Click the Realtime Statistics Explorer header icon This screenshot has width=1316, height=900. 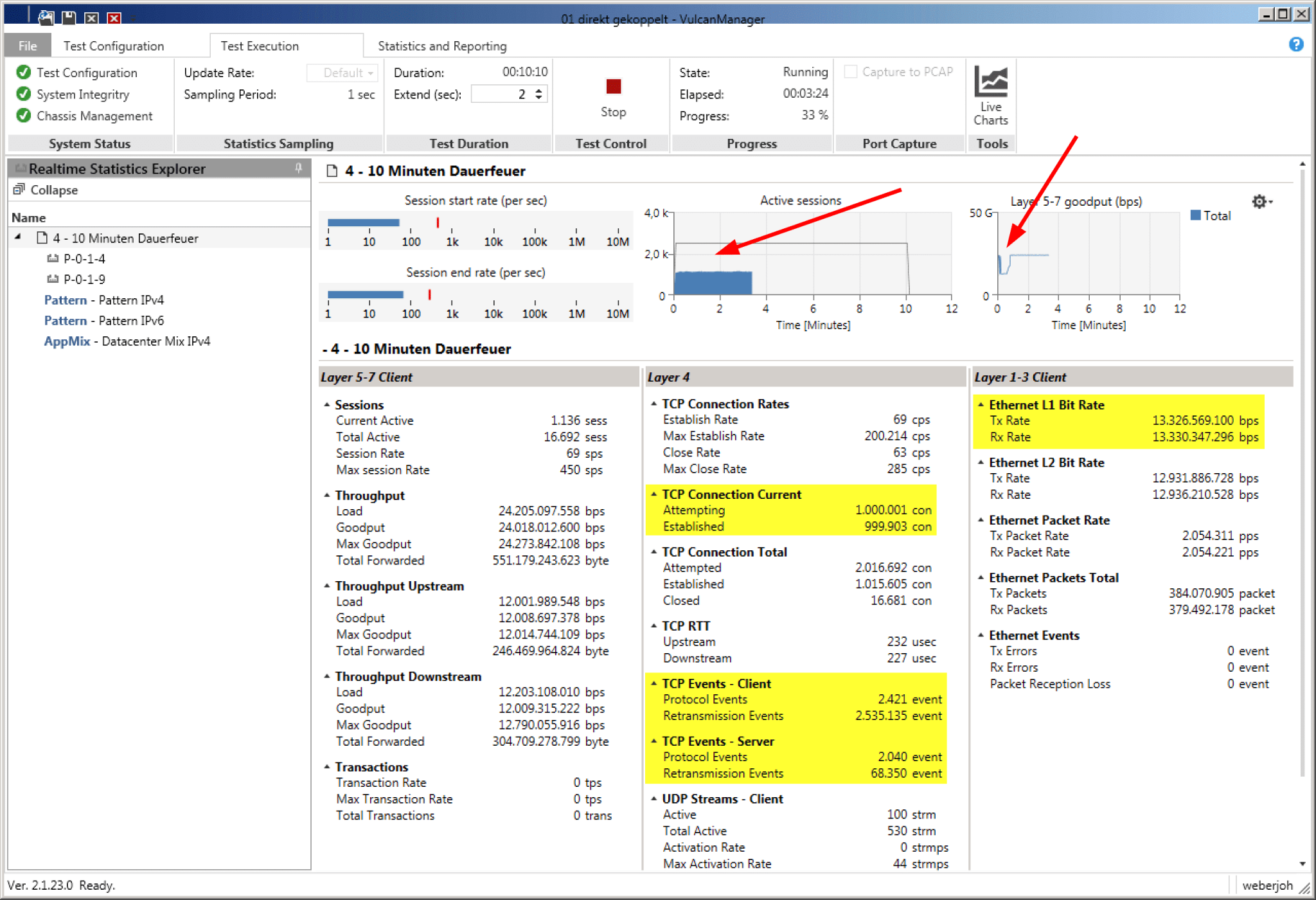20,168
